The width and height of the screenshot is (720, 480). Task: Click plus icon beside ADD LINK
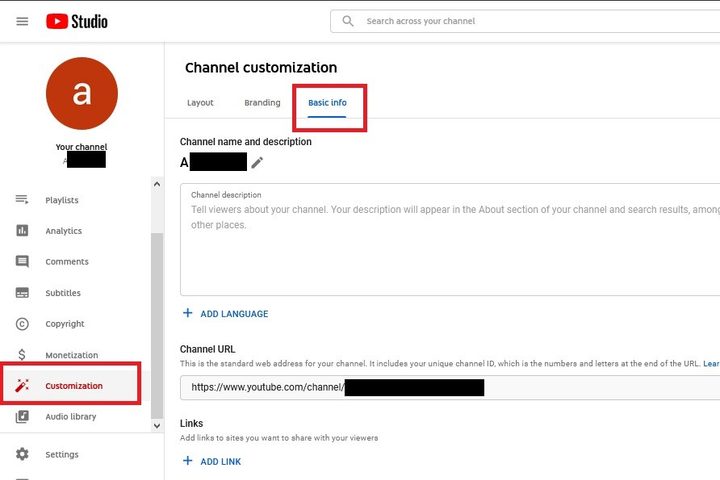[187, 461]
